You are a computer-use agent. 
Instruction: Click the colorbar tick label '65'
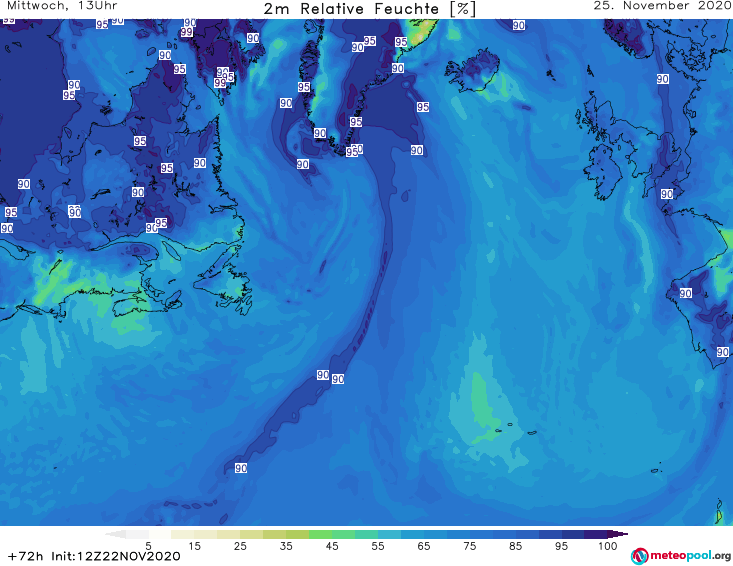pos(424,546)
